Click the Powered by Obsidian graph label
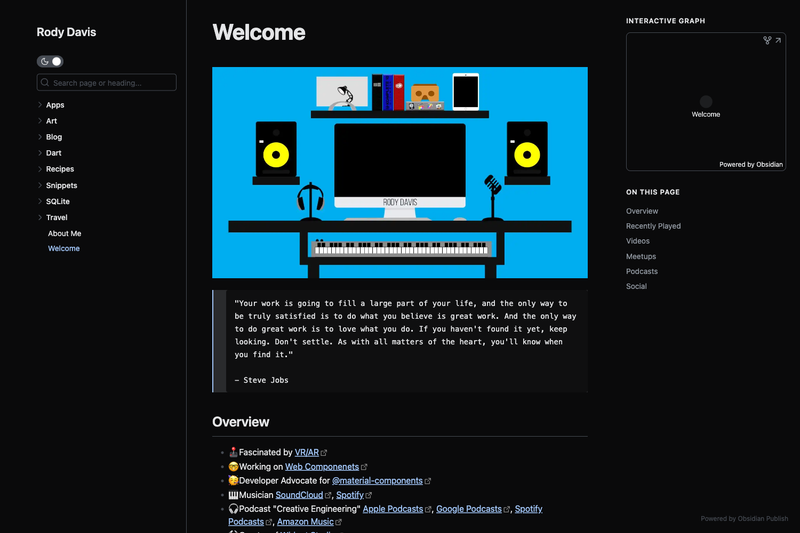This screenshot has height=533, width=800. coord(751,164)
